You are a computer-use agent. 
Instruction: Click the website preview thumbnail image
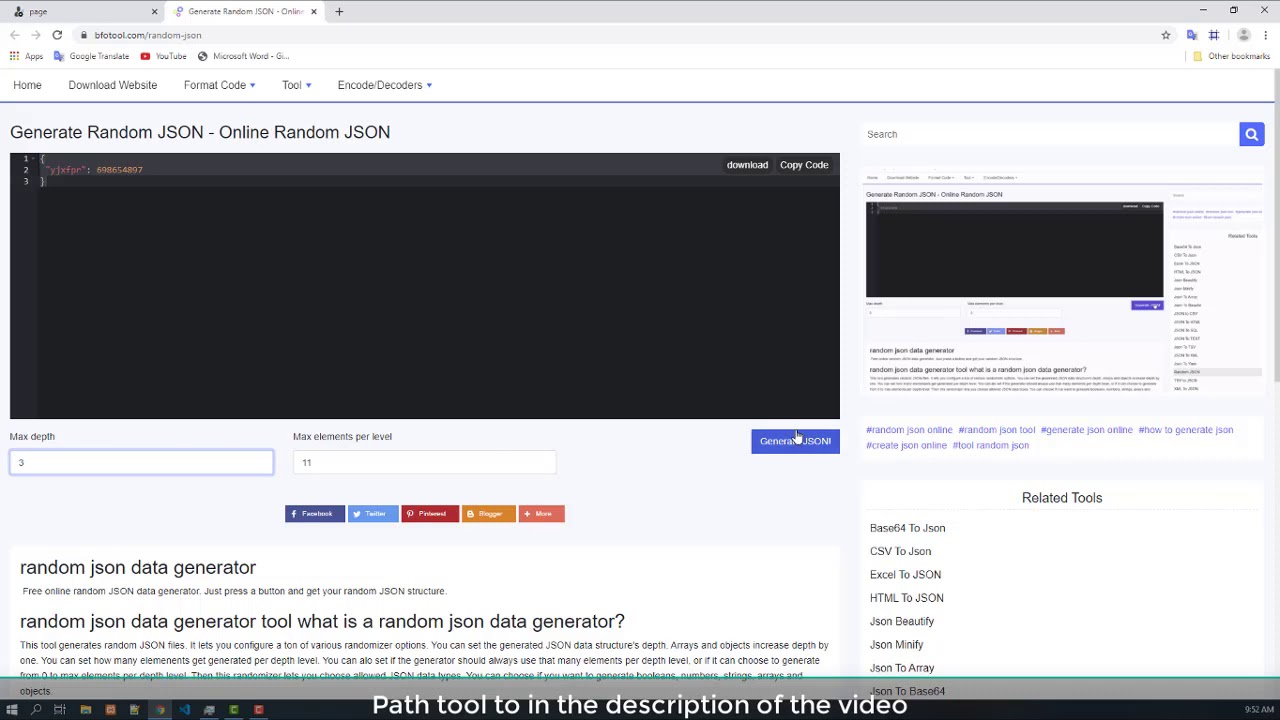(1063, 283)
